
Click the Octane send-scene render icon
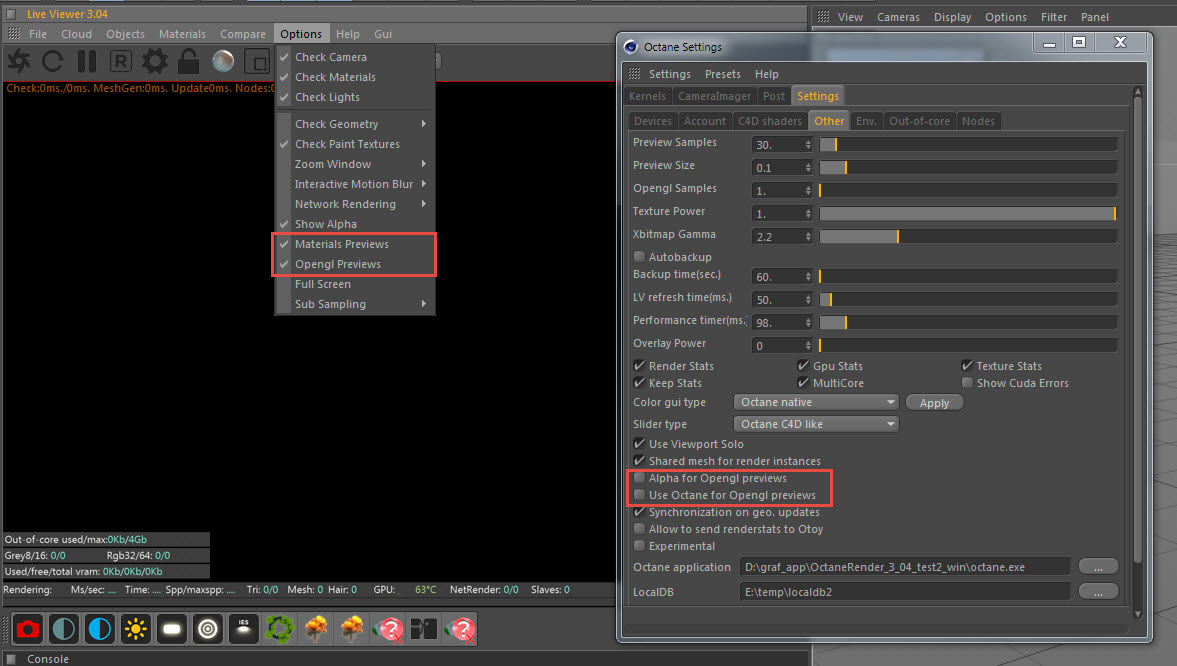(19, 61)
